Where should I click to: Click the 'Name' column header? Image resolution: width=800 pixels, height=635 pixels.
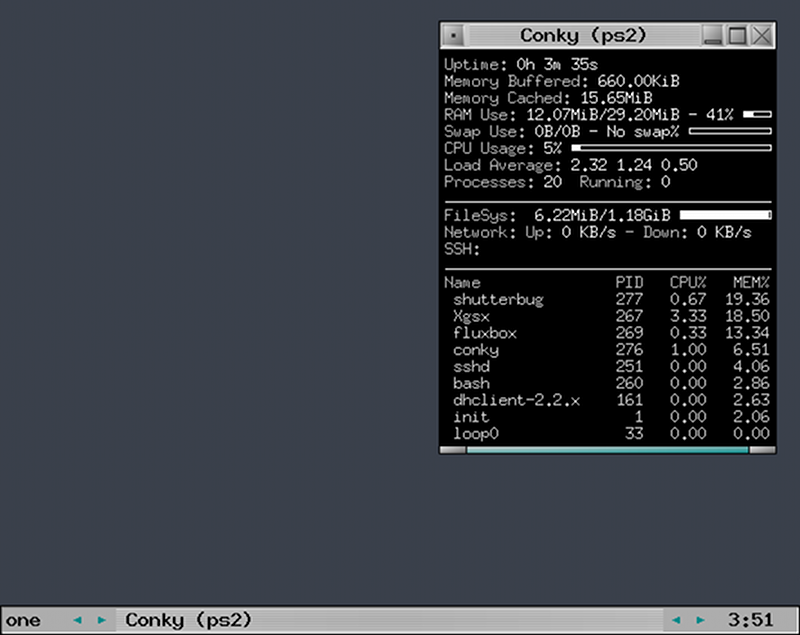[x=462, y=283]
